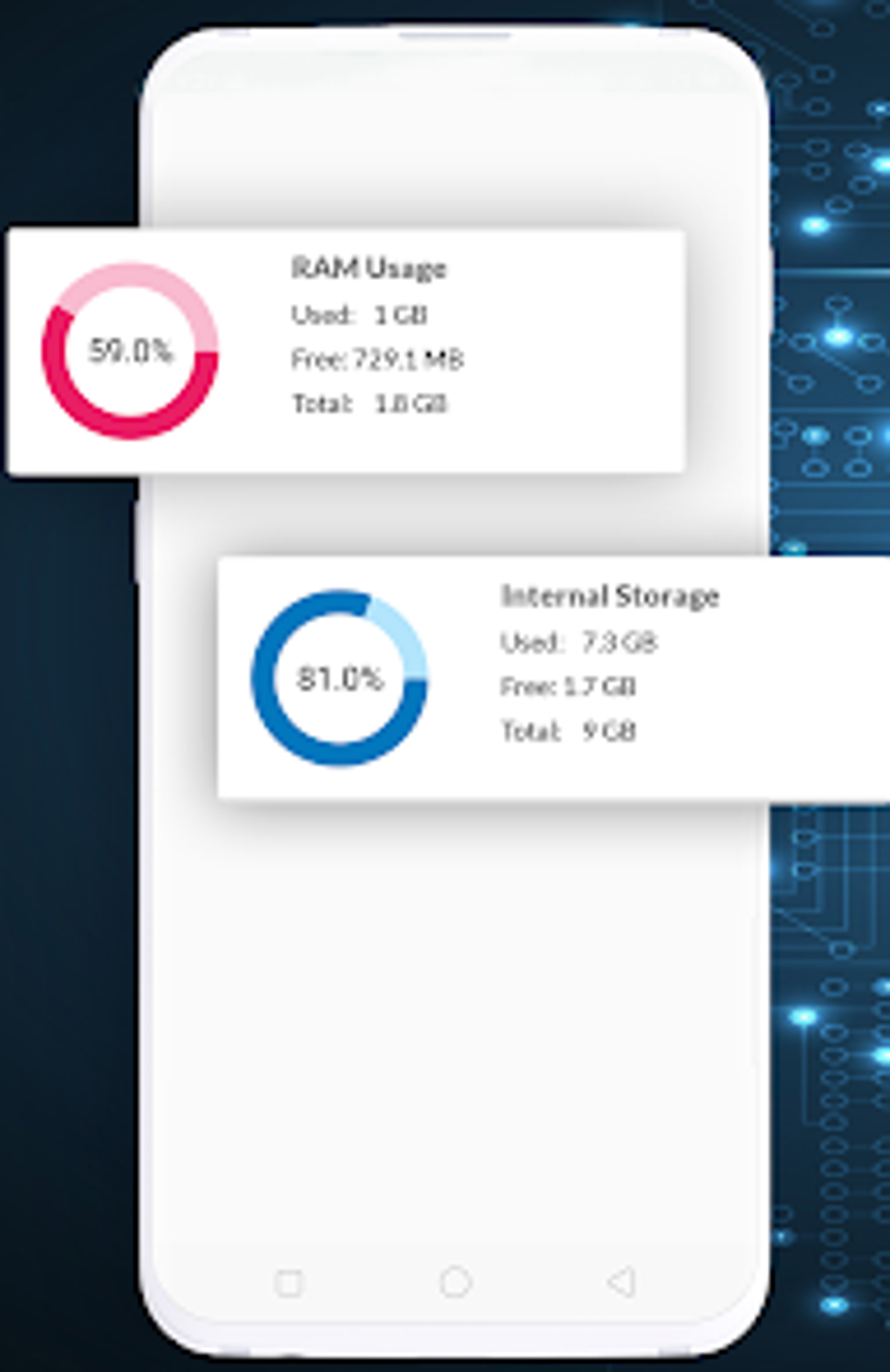Tap the 59.0% RAM percentage label
Image resolution: width=890 pixels, height=1372 pixels.
[x=130, y=351]
